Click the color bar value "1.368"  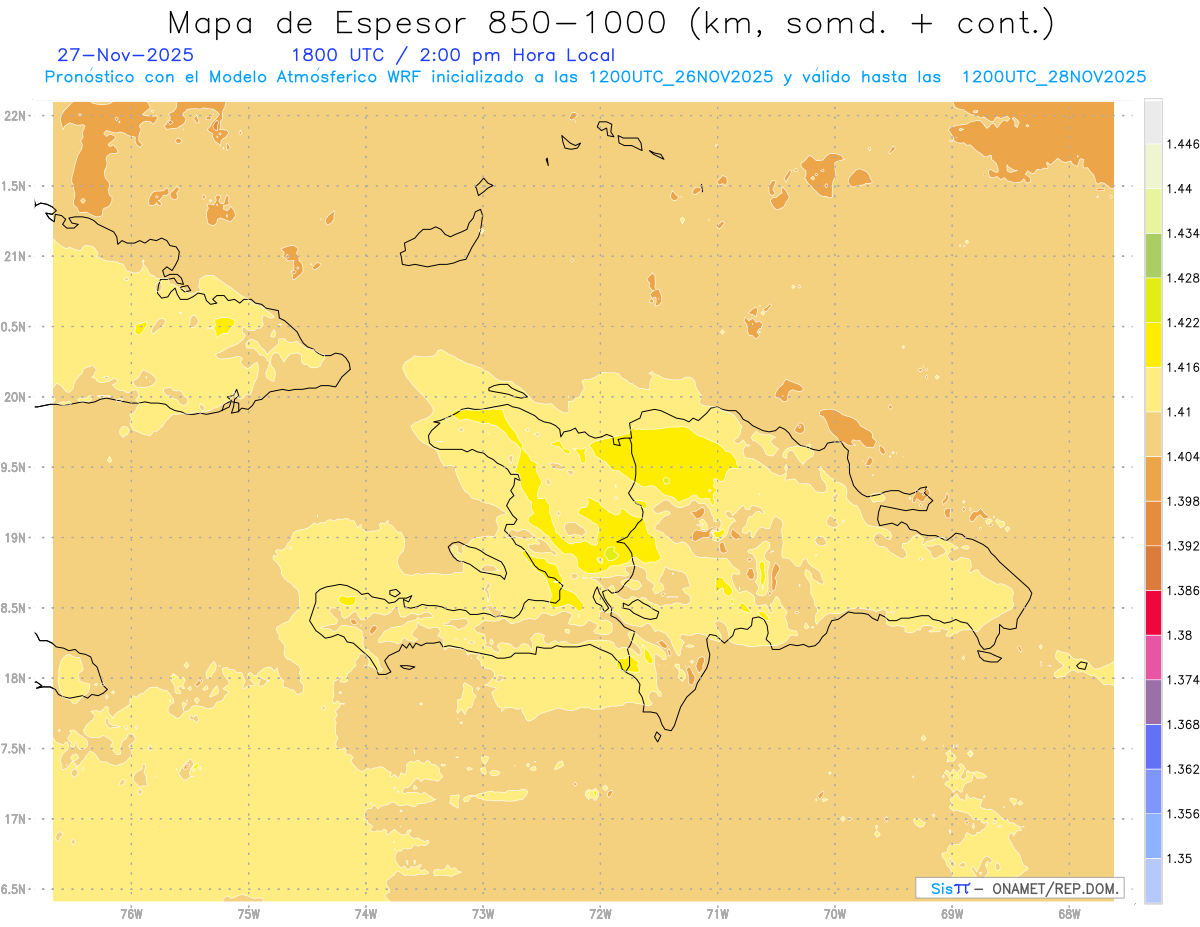click(x=1183, y=724)
